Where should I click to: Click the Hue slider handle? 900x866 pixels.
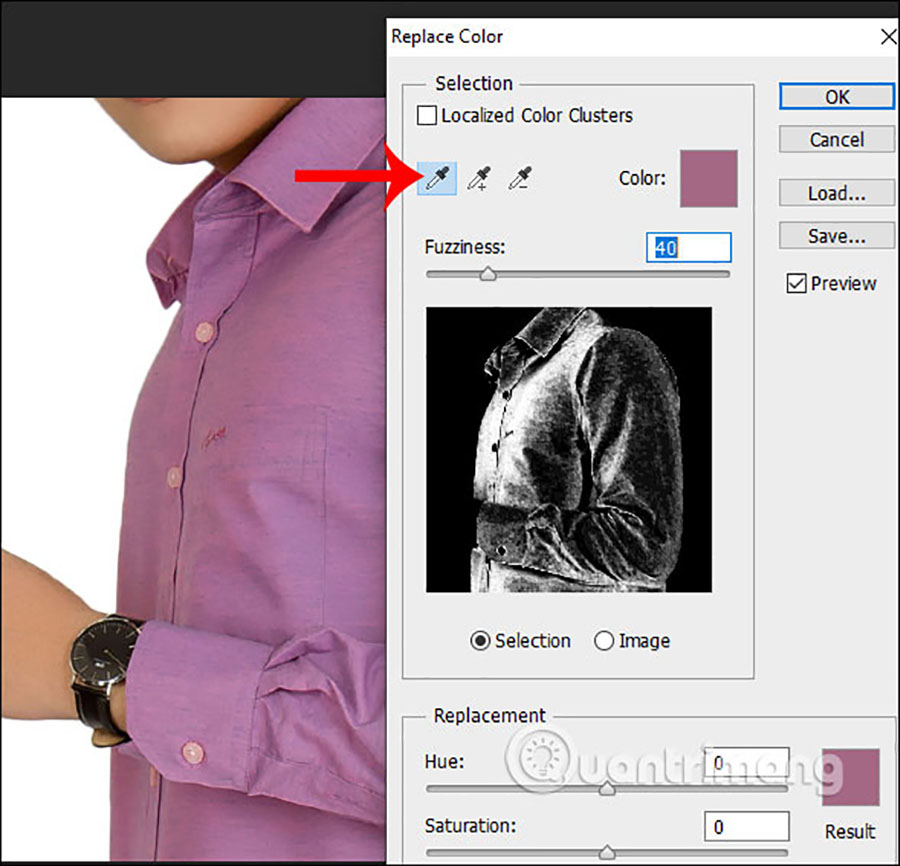pos(606,788)
